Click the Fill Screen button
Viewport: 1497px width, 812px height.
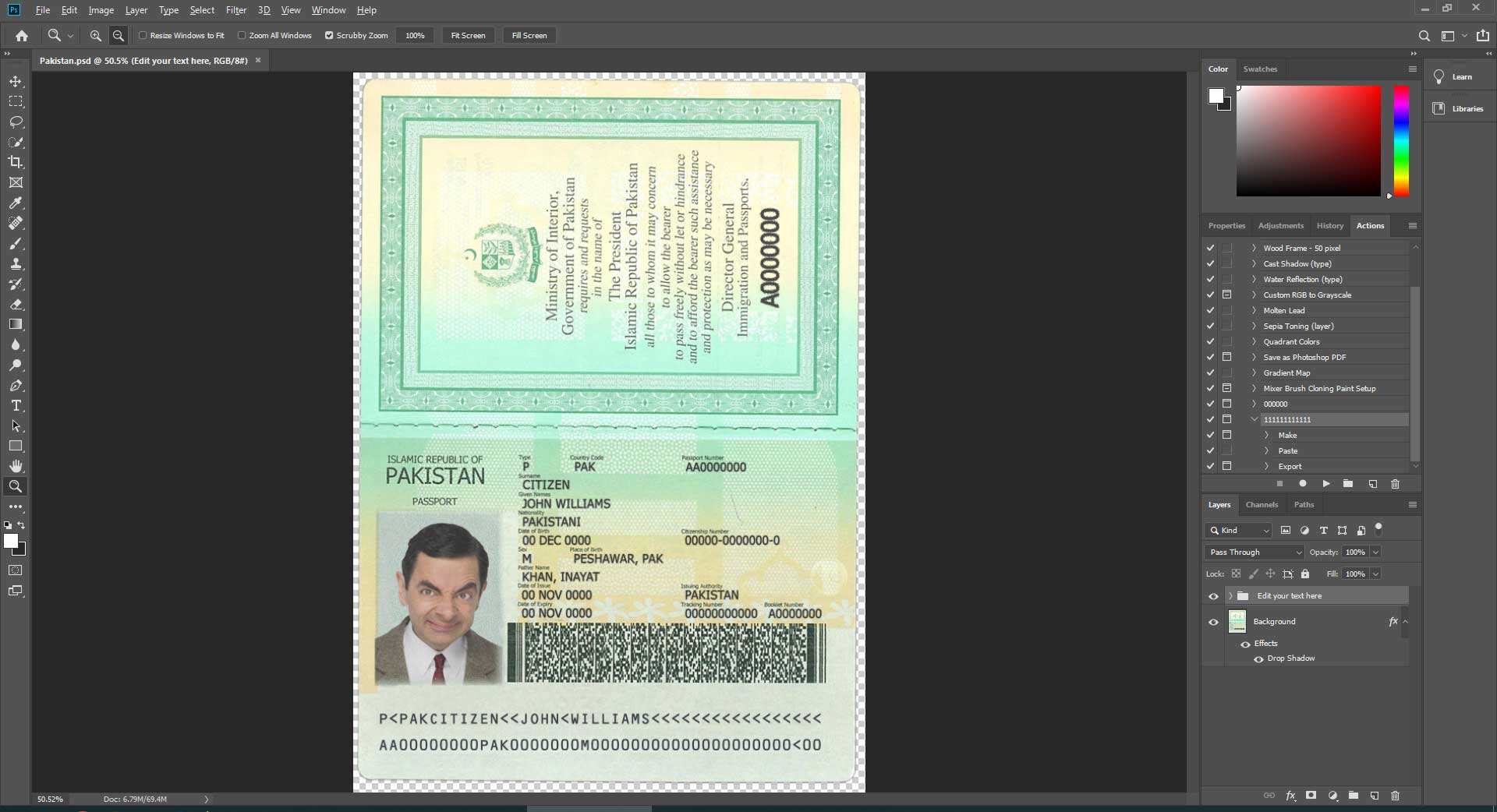tap(529, 36)
